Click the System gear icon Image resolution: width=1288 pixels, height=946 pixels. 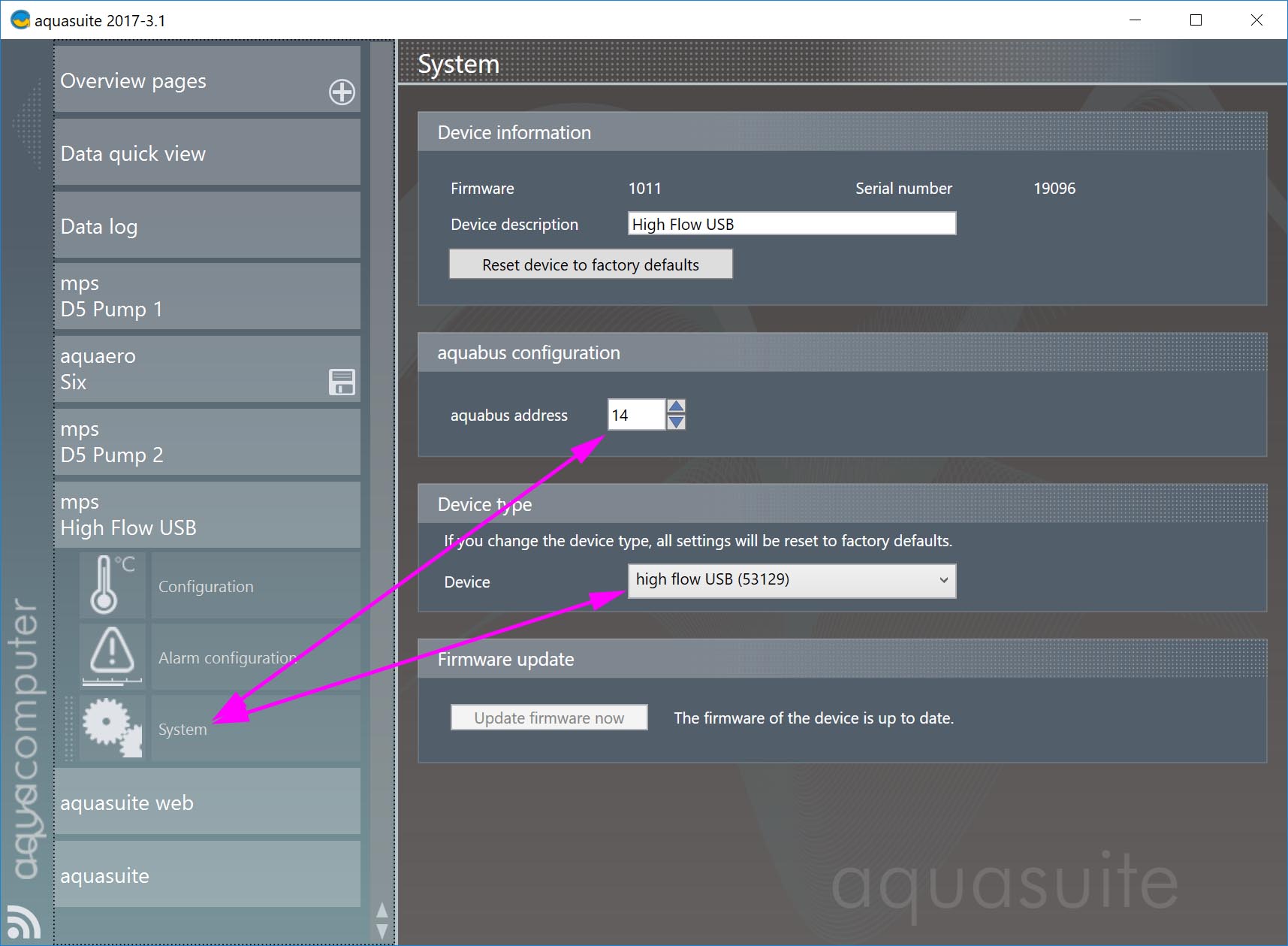tap(113, 727)
